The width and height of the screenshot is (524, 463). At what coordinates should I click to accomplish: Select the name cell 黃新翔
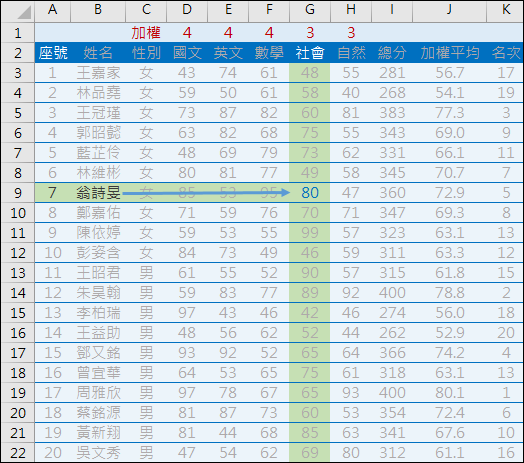tap(98, 433)
